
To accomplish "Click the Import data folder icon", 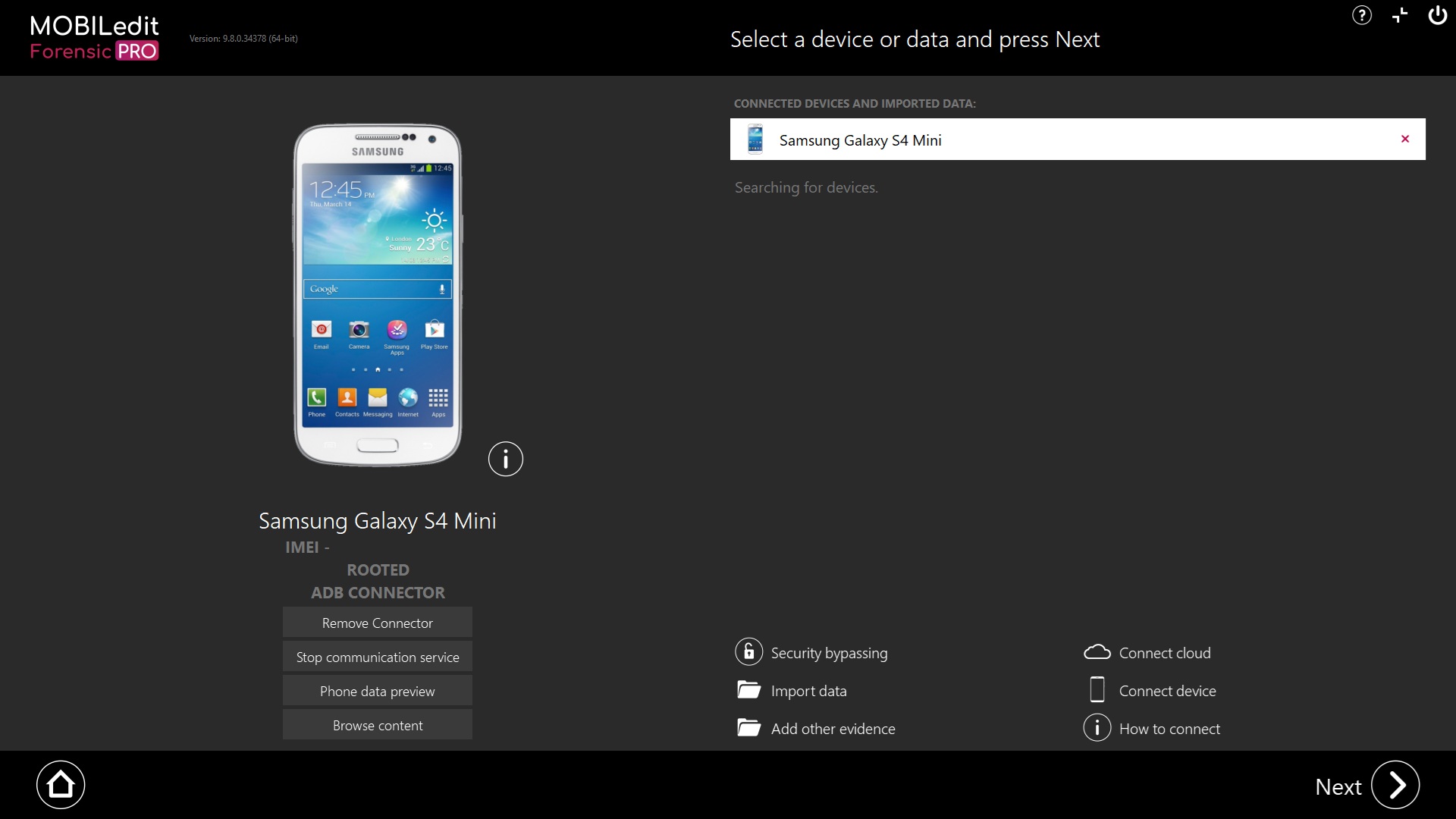I will (x=748, y=690).
